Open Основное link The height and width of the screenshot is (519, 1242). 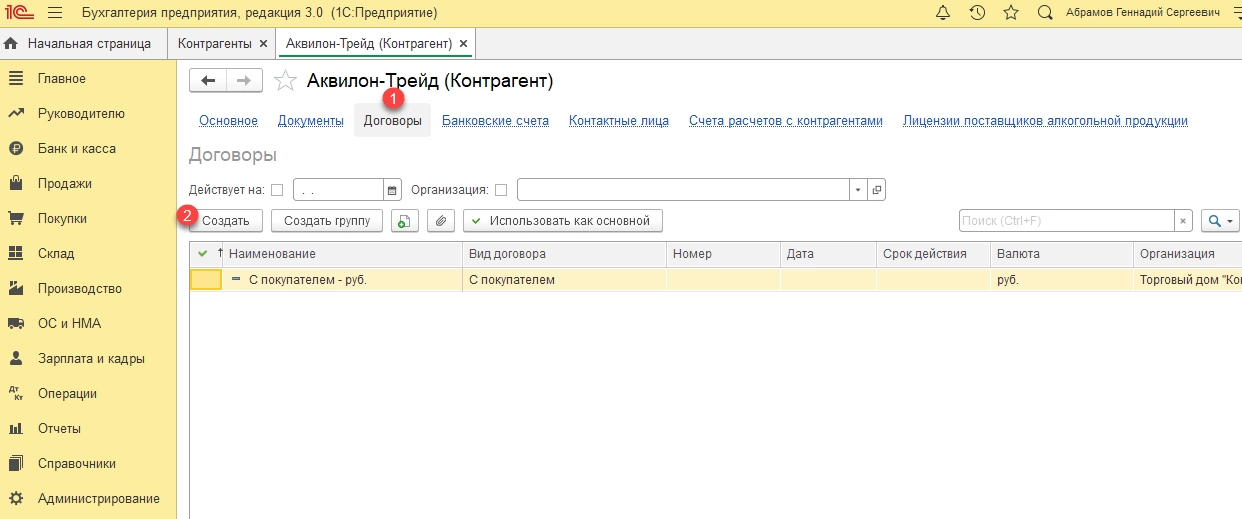pos(228,121)
